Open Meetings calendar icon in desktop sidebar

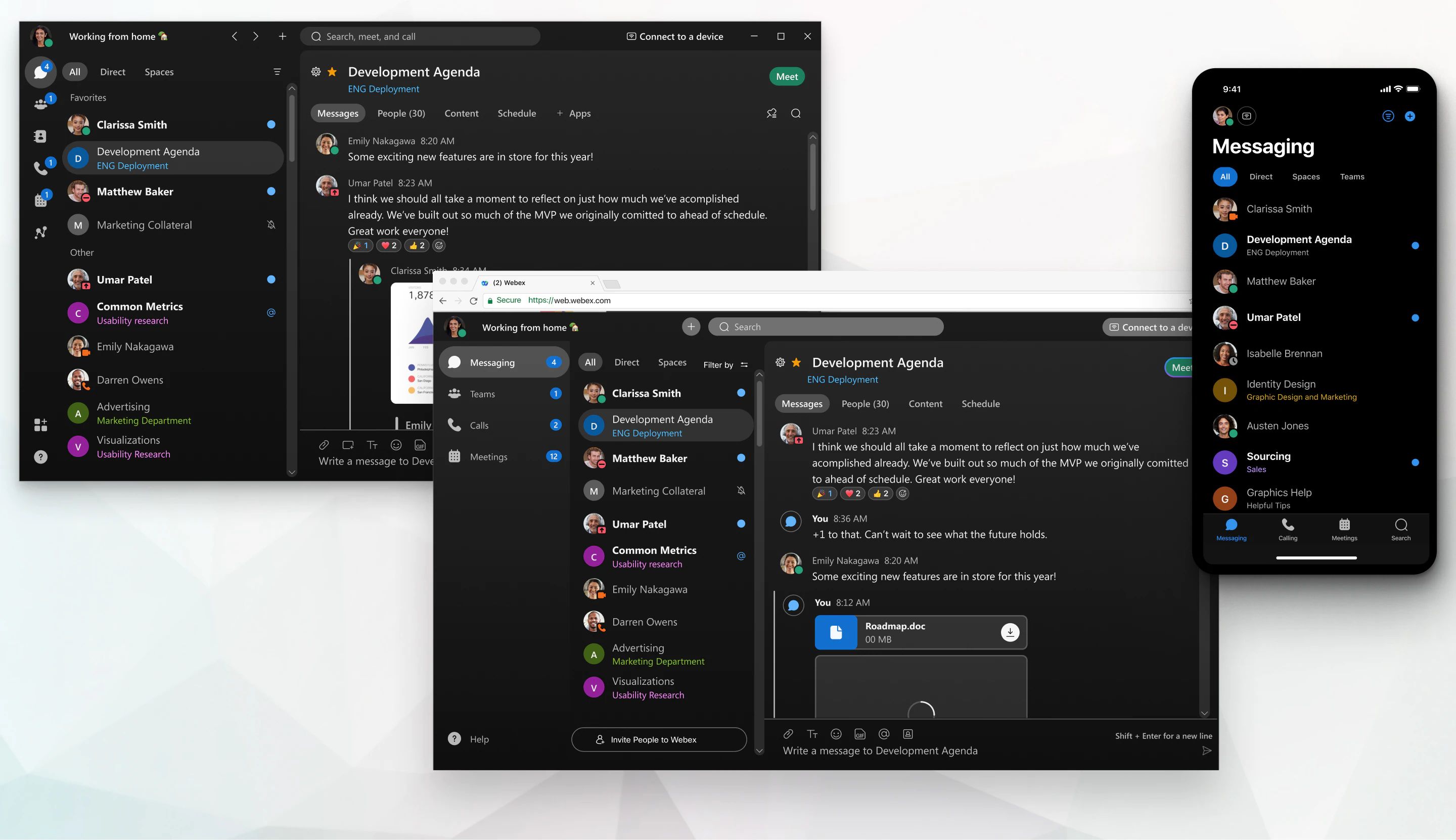click(40, 200)
